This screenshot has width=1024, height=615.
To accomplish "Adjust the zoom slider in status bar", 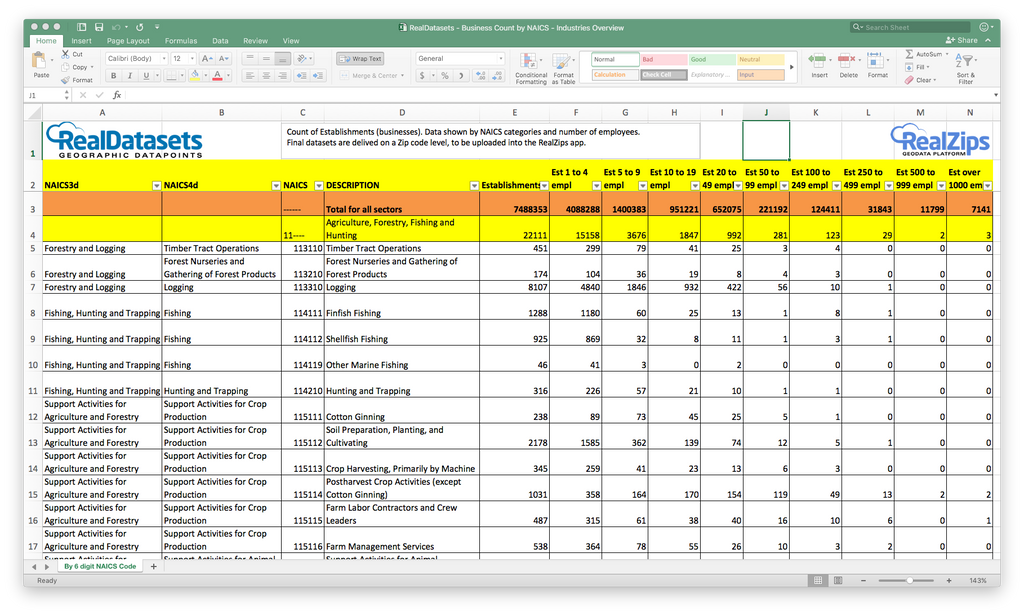I will point(909,580).
